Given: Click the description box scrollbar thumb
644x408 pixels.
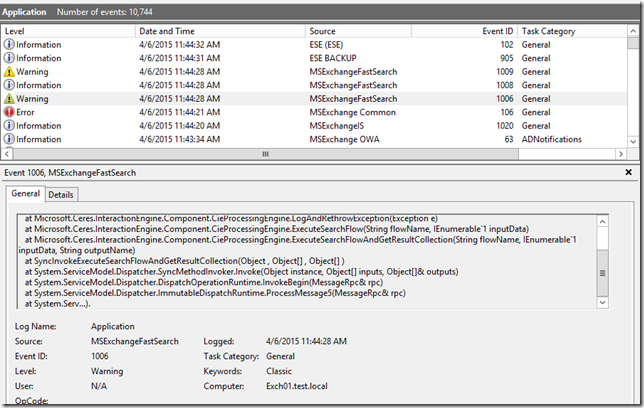Looking at the screenshot, I should tap(603, 273).
